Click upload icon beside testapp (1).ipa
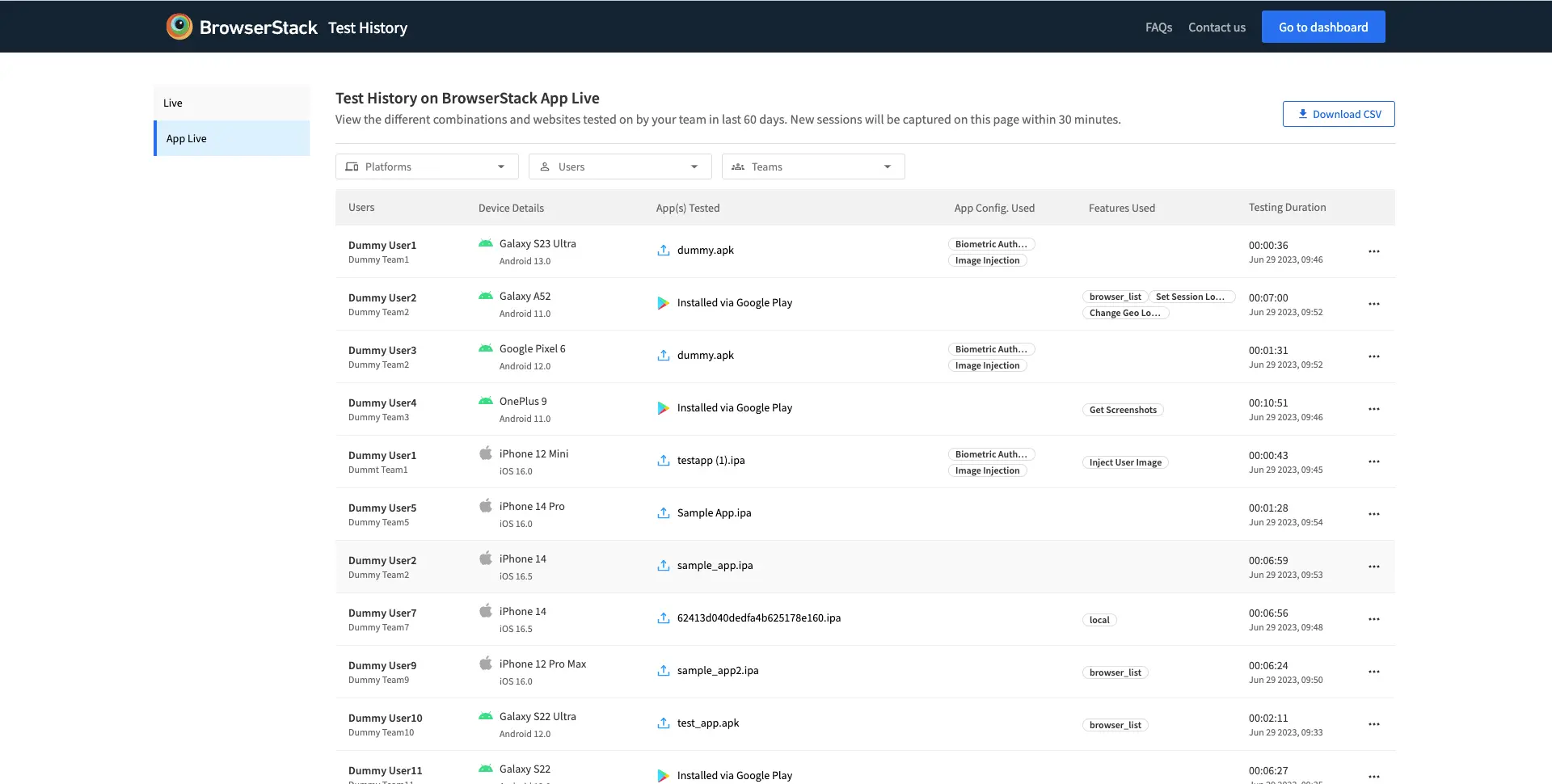The image size is (1552, 784). click(663, 461)
